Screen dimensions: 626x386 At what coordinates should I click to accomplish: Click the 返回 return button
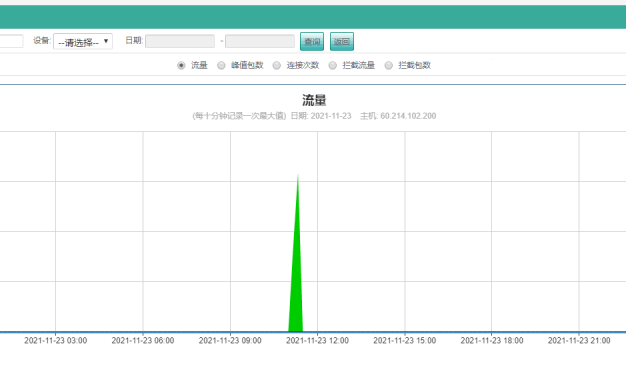point(342,42)
